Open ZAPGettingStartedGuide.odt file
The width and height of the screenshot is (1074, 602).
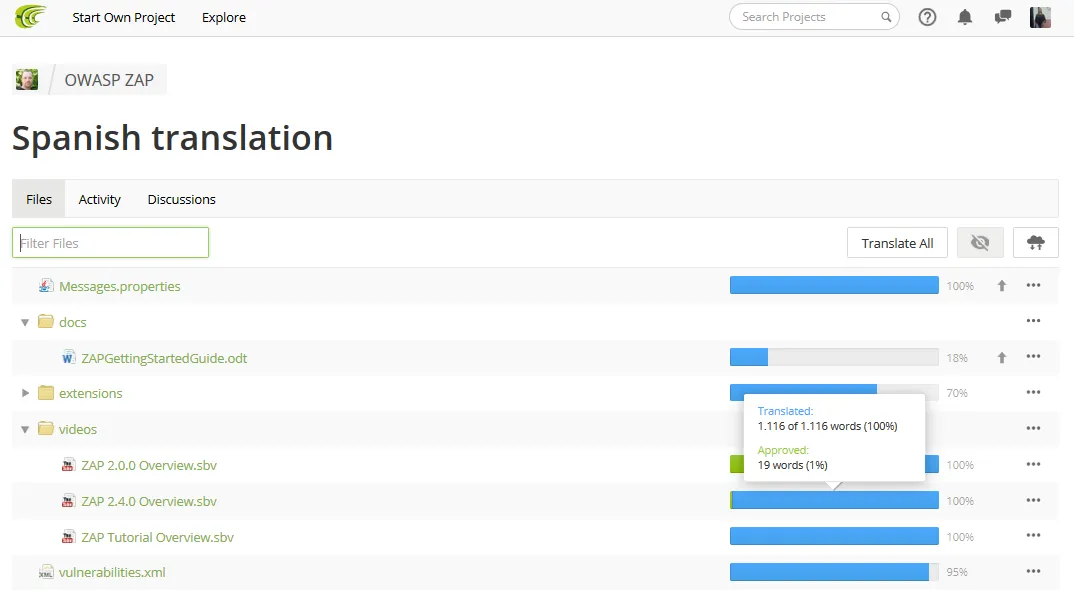(164, 358)
